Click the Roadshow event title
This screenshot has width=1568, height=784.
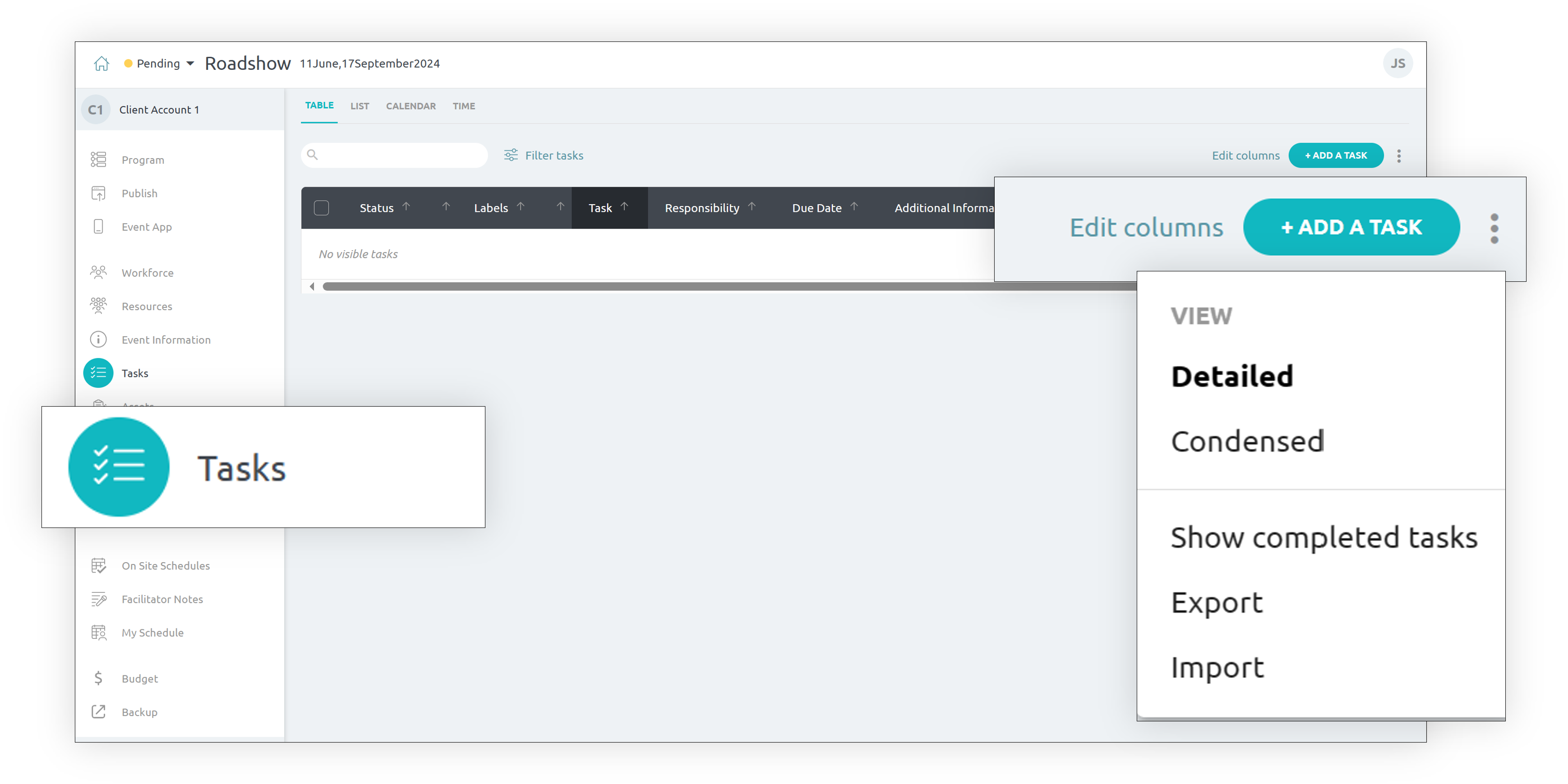coord(247,63)
